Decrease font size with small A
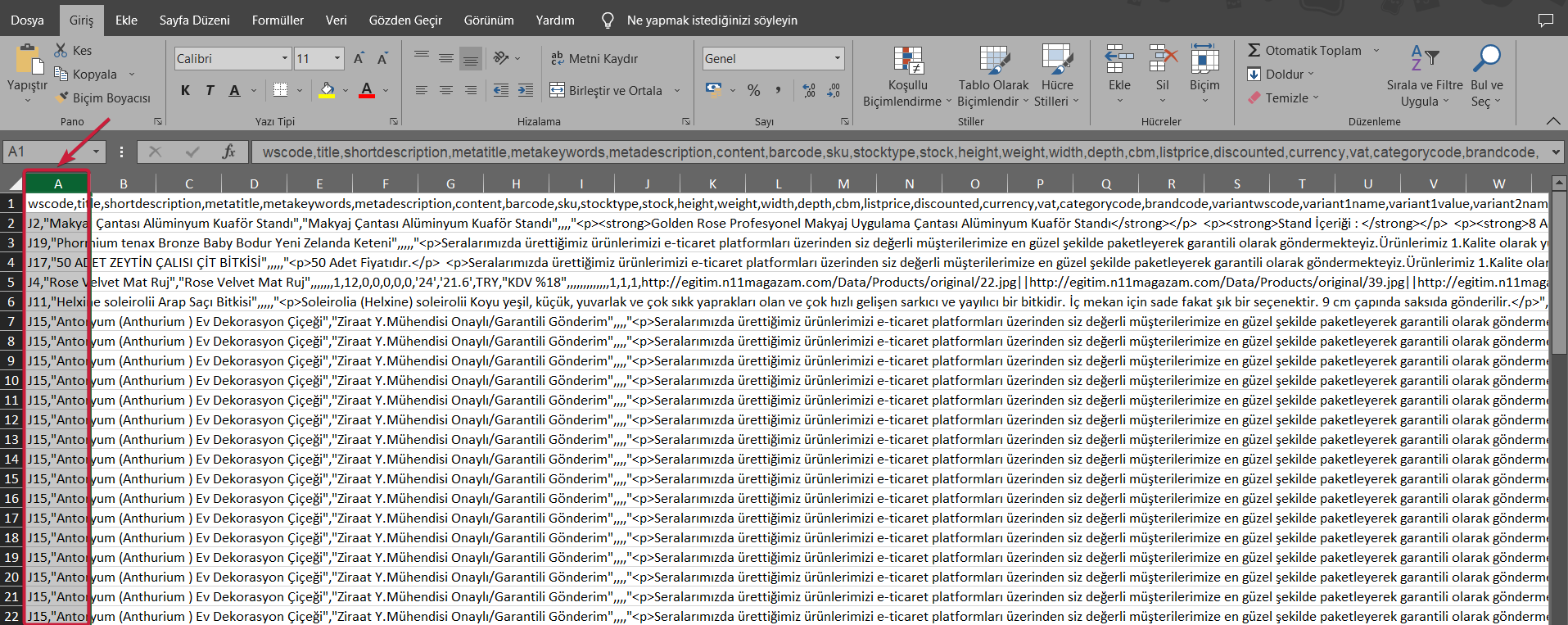The width and height of the screenshot is (1568, 625). [382, 59]
